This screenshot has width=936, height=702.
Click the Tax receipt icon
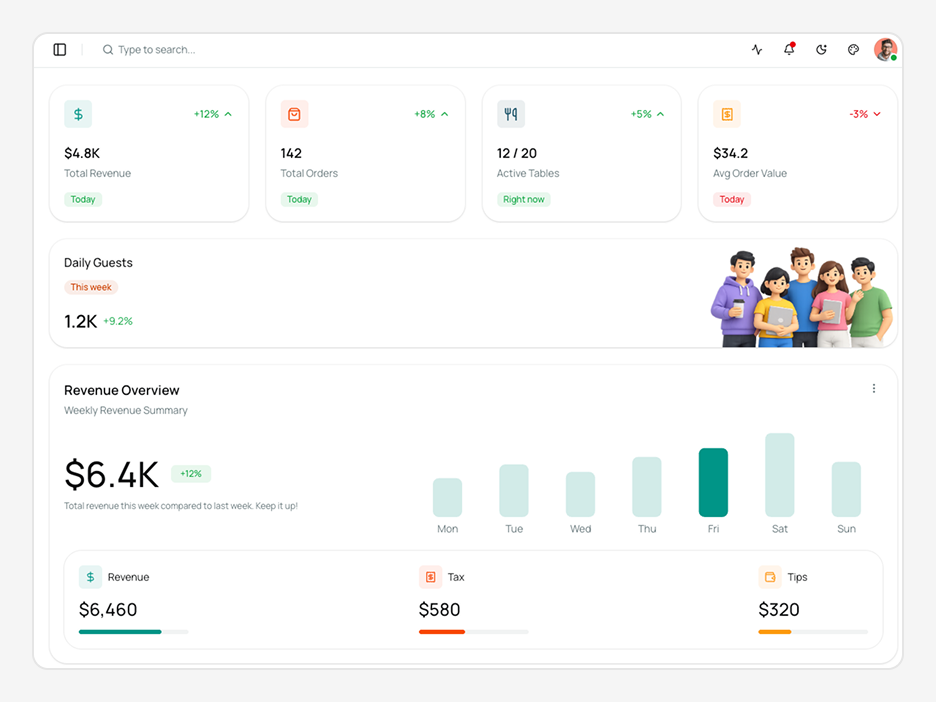430,577
